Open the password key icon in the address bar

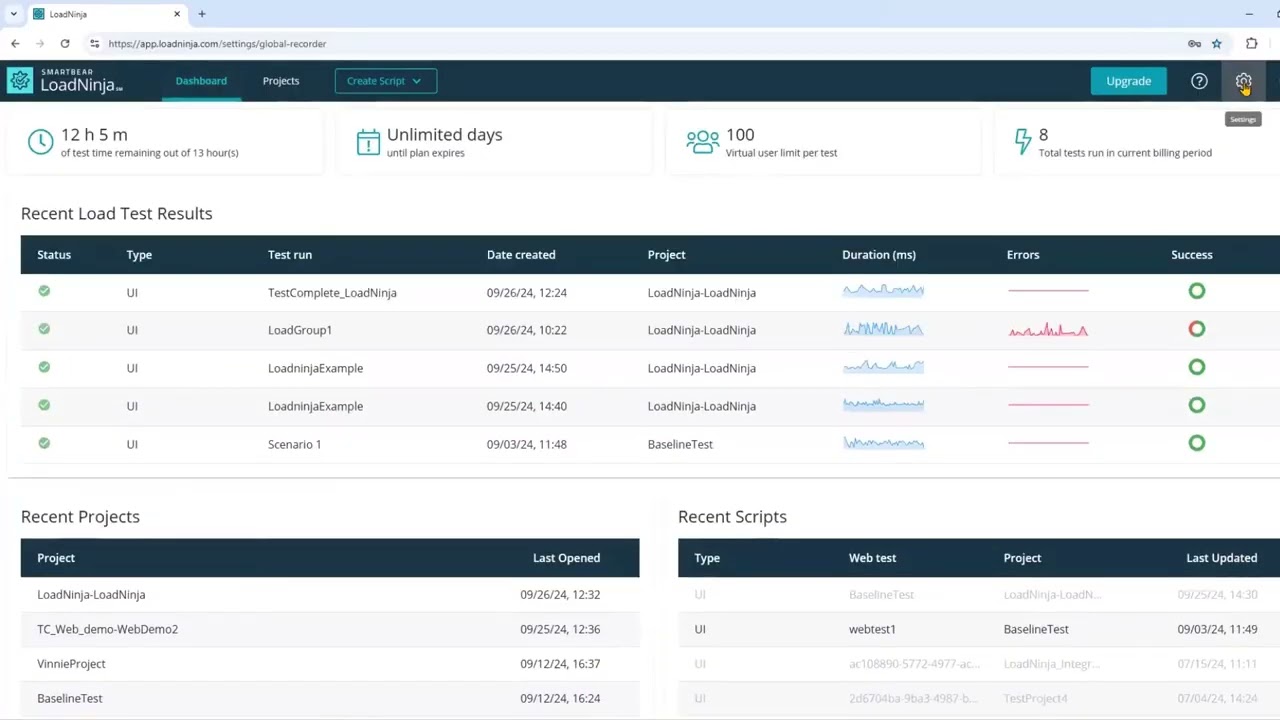click(1194, 44)
